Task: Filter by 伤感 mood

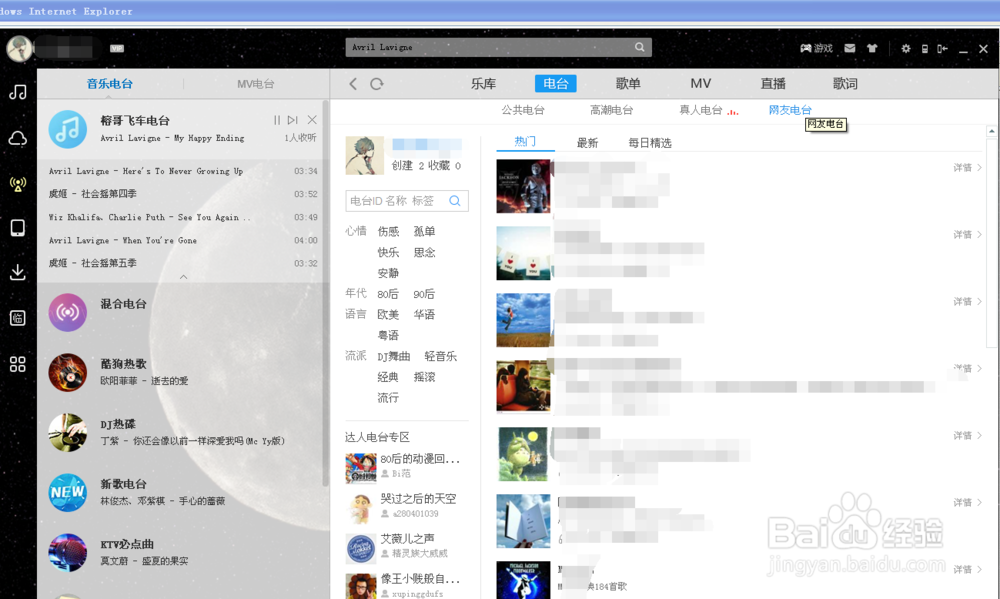Action: [388, 232]
